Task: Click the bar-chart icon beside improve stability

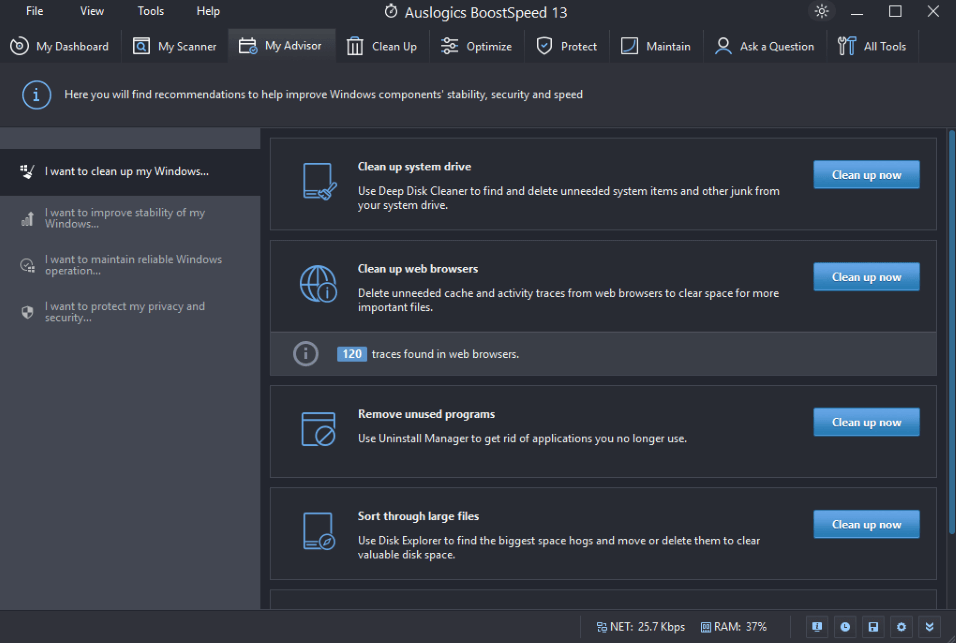Action: [27, 219]
